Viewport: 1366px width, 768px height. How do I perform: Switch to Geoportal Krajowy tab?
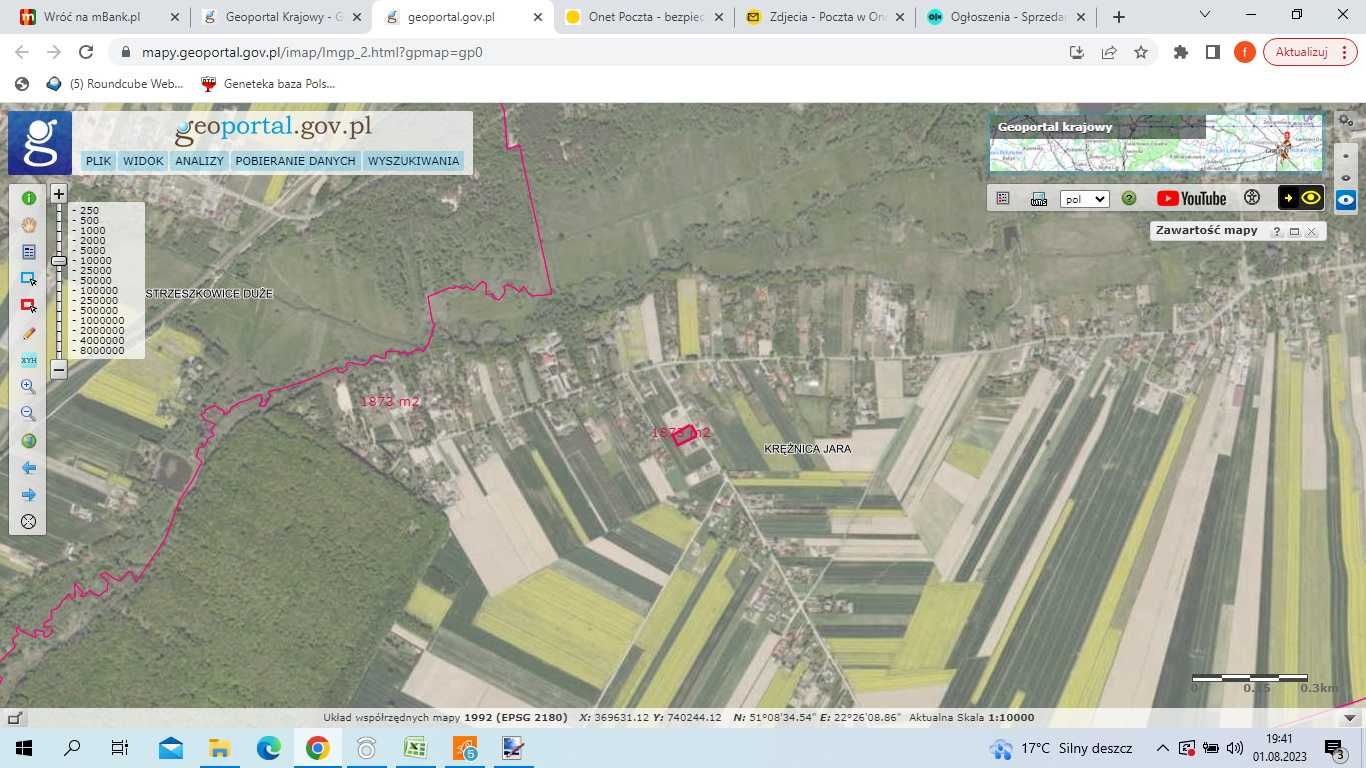tap(284, 17)
